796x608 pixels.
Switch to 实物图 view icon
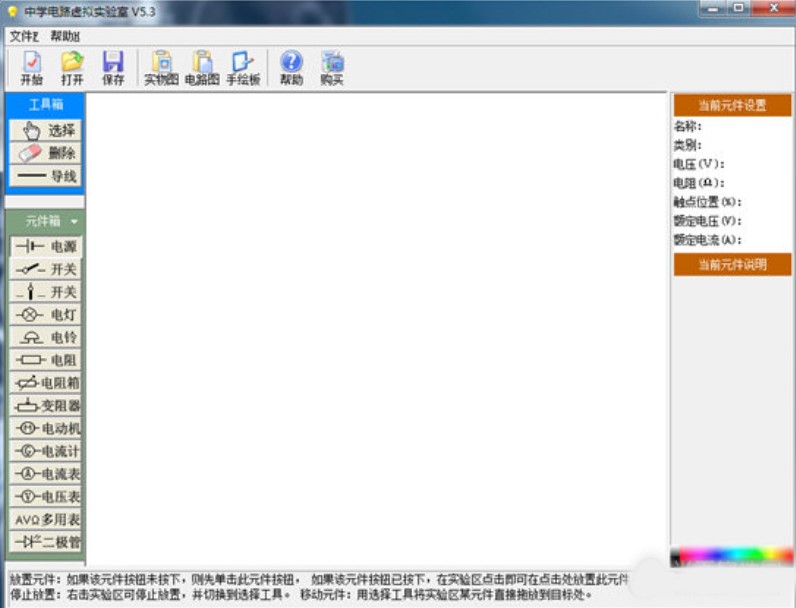tap(161, 67)
